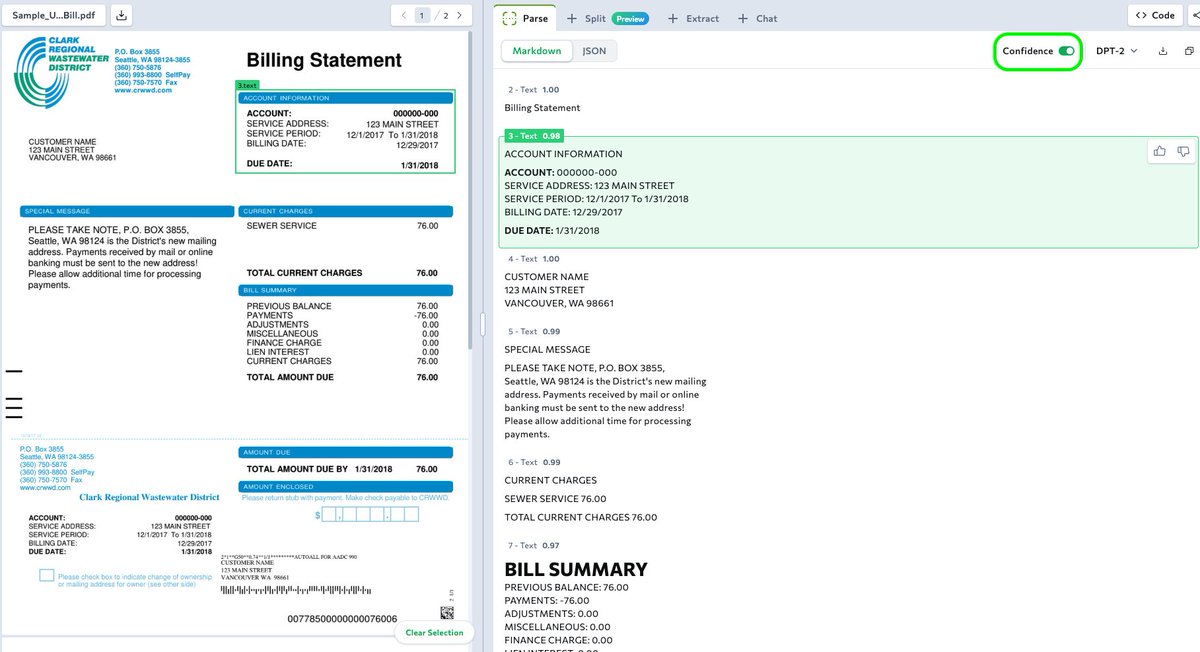Open the Chat tab

(x=758, y=18)
